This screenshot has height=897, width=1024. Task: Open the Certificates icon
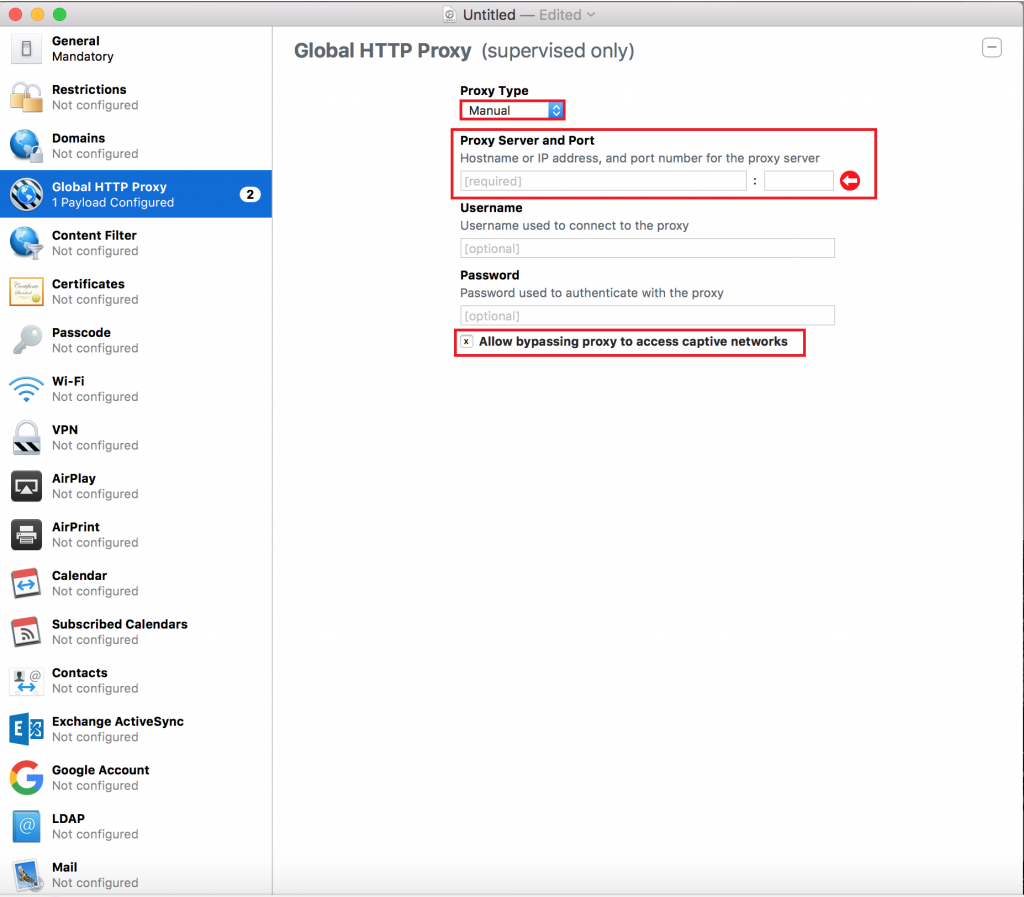pos(26,292)
